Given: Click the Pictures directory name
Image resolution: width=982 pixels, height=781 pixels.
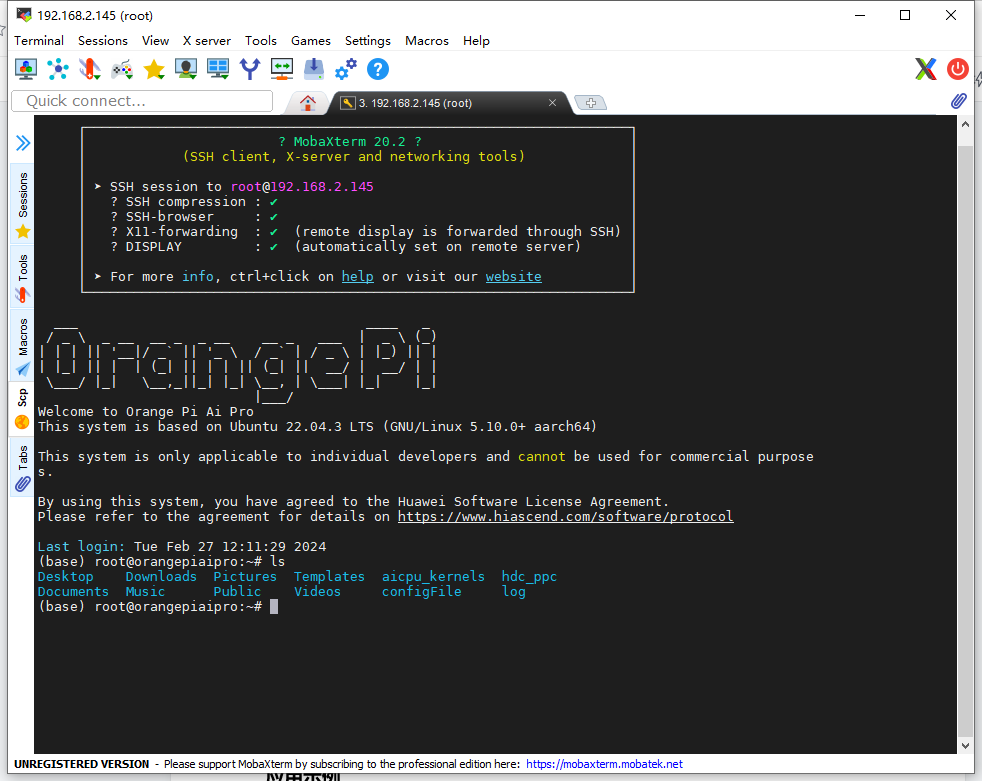Looking at the screenshot, I should click(245, 576).
